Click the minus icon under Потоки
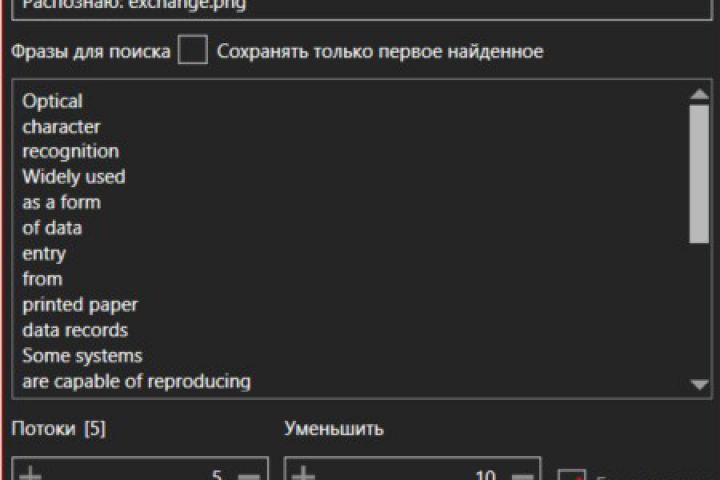Viewport: 720px width, 480px height. coord(249,474)
